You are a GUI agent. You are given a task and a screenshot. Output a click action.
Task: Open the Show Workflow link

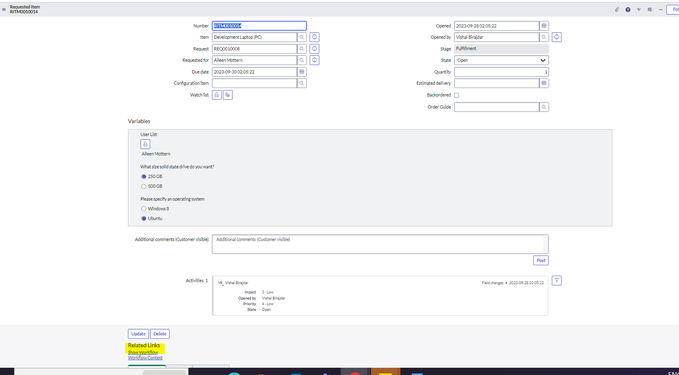click(x=143, y=352)
